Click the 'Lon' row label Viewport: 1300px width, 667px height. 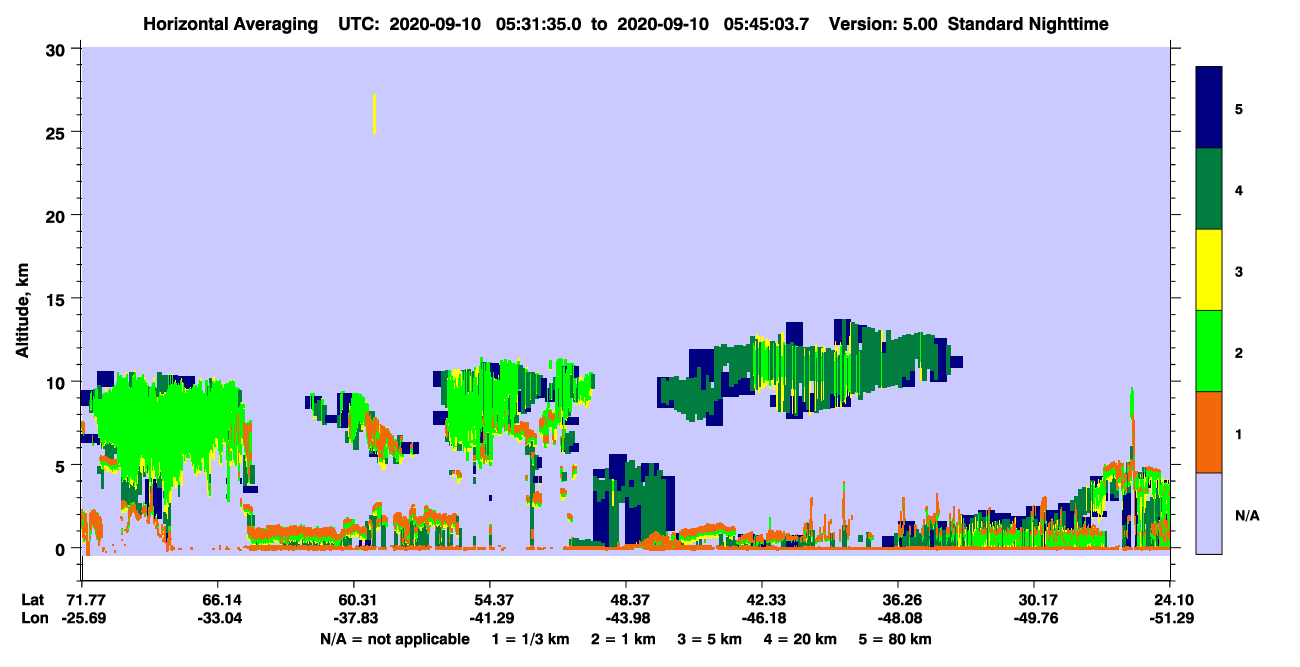click(x=33, y=618)
